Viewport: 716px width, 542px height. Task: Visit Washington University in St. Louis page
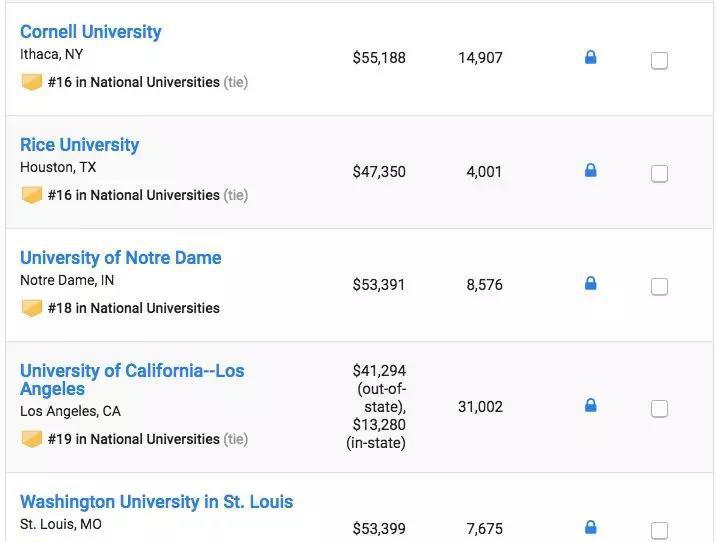coord(156,502)
